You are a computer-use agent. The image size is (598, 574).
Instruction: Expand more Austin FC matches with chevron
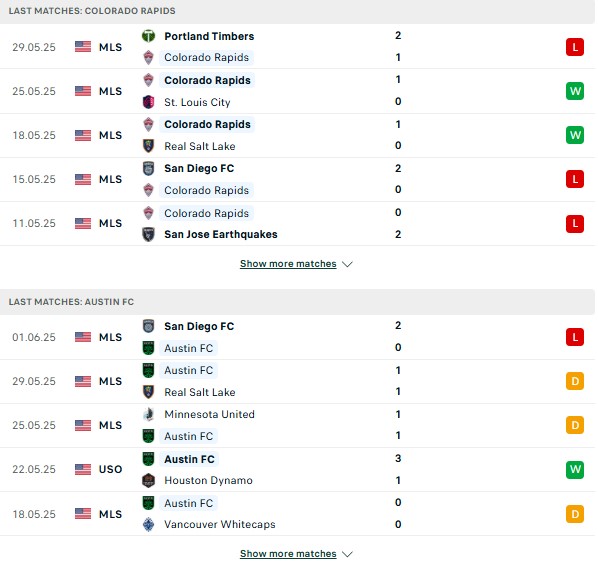coord(347,554)
